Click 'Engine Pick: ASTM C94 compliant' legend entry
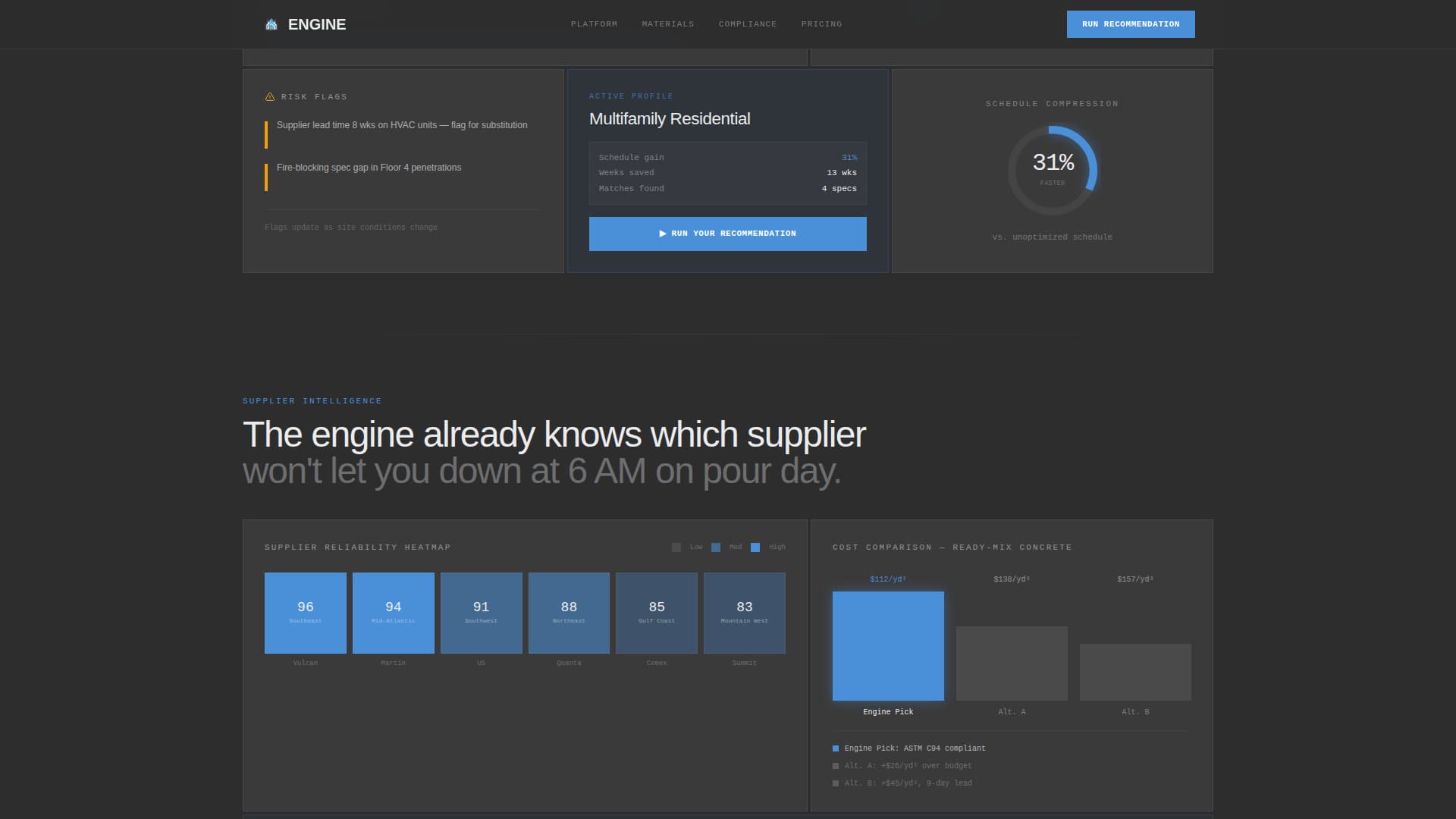Screen dimensions: 1456x819 909,748
